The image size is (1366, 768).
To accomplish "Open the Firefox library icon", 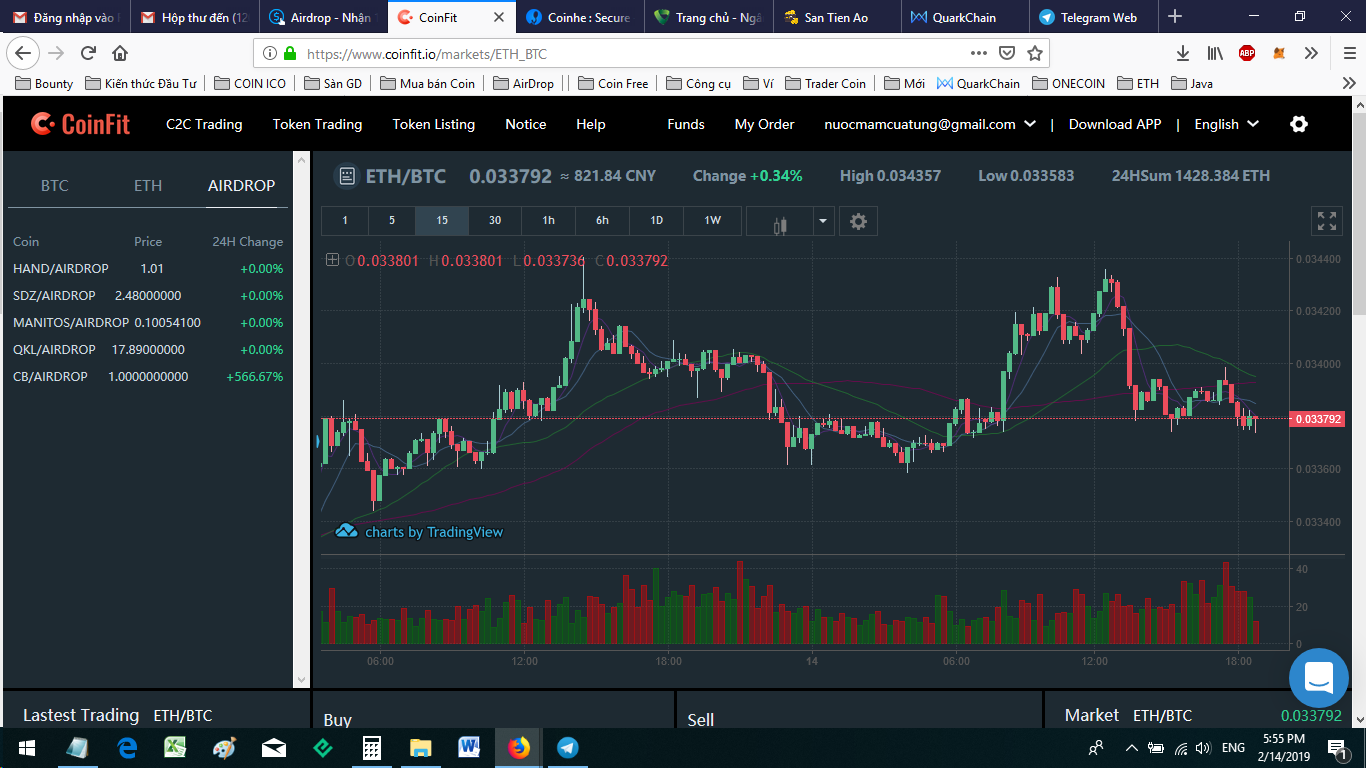I will 1215,53.
